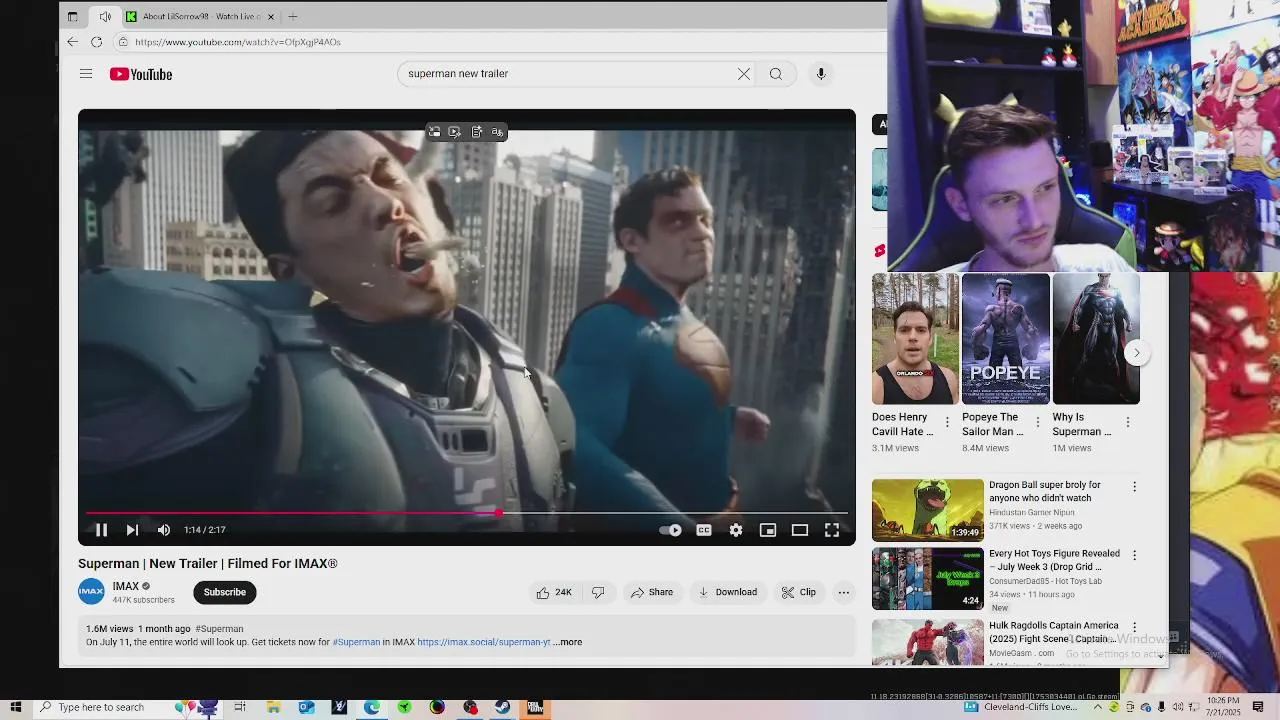This screenshot has height=720, width=1280.
Task: Open the 'Why Is Superman' short
Action: tap(1096, 339)
